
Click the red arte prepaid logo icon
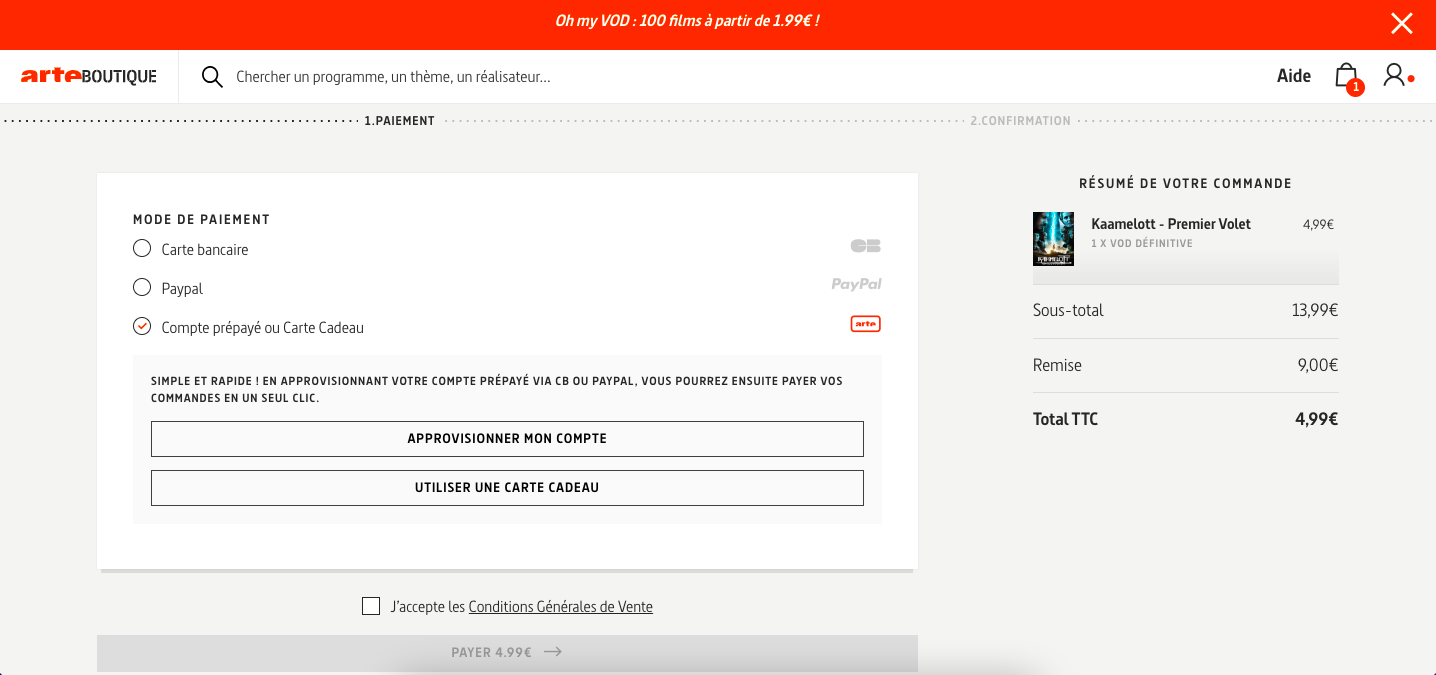tap(866, 324)
